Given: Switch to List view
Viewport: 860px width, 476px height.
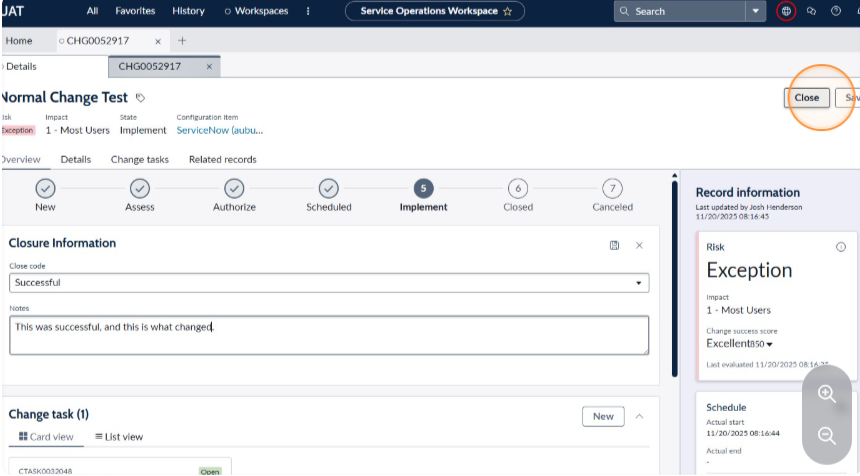Looking at the screenshot, I should coord(119,437).
